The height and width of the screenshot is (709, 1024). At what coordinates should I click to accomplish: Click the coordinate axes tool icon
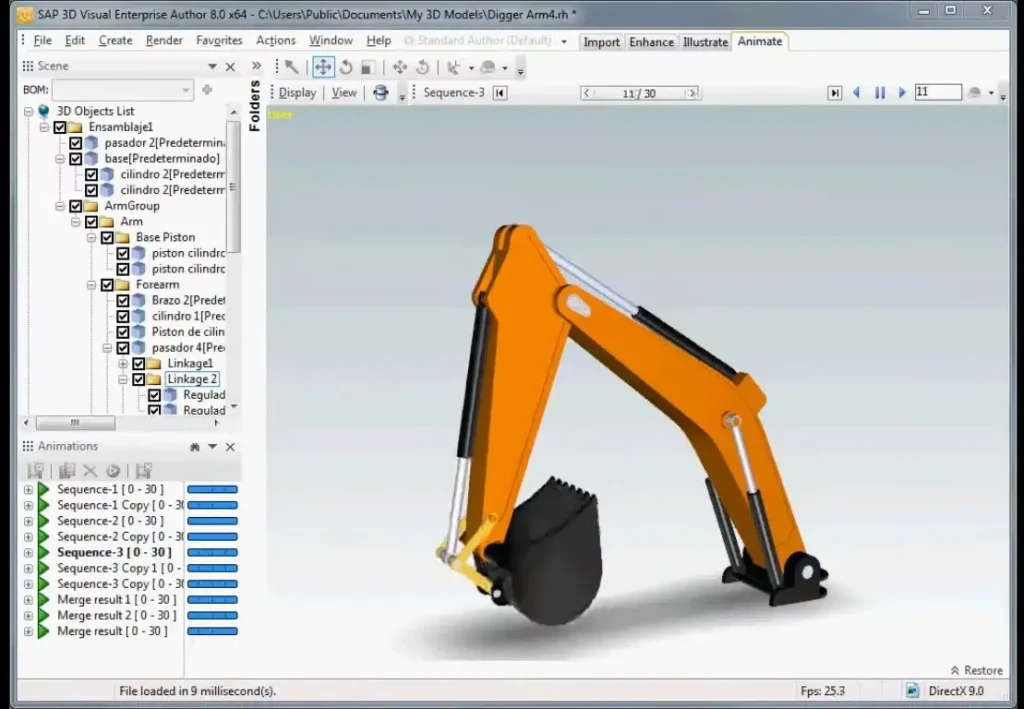[x=453, y=67]
